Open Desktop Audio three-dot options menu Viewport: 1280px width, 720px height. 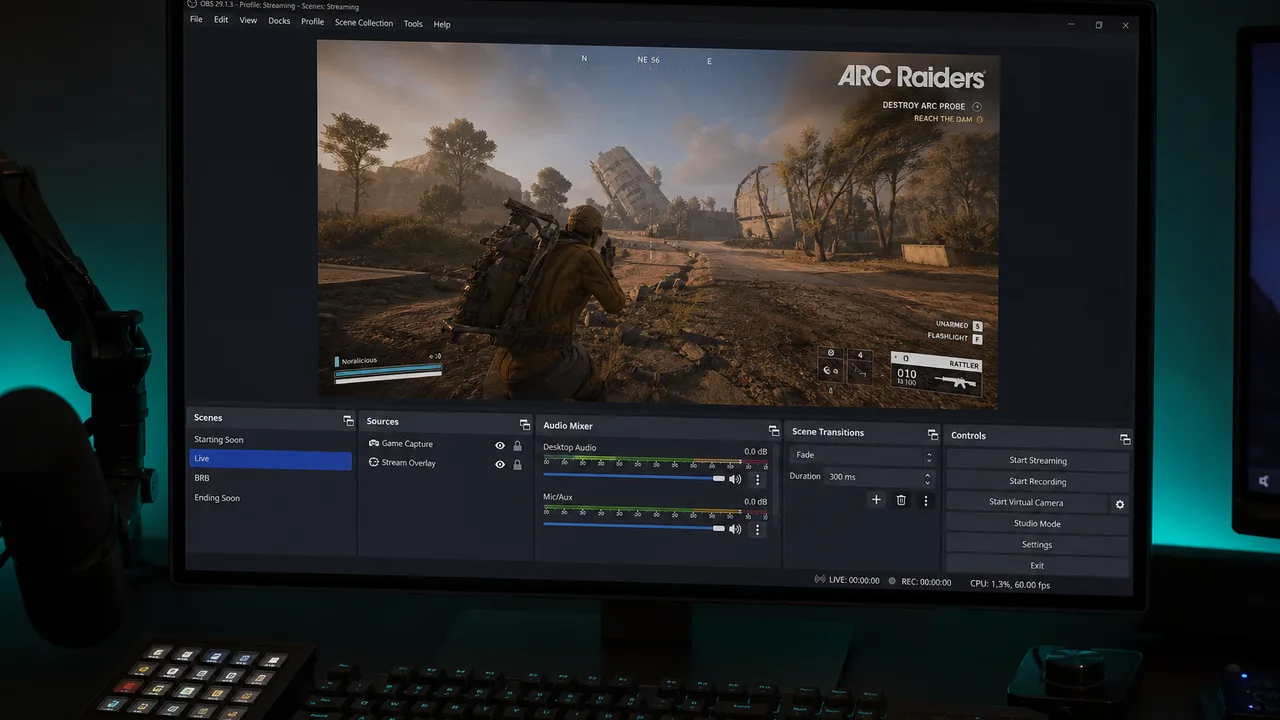(x=757, y=480)
